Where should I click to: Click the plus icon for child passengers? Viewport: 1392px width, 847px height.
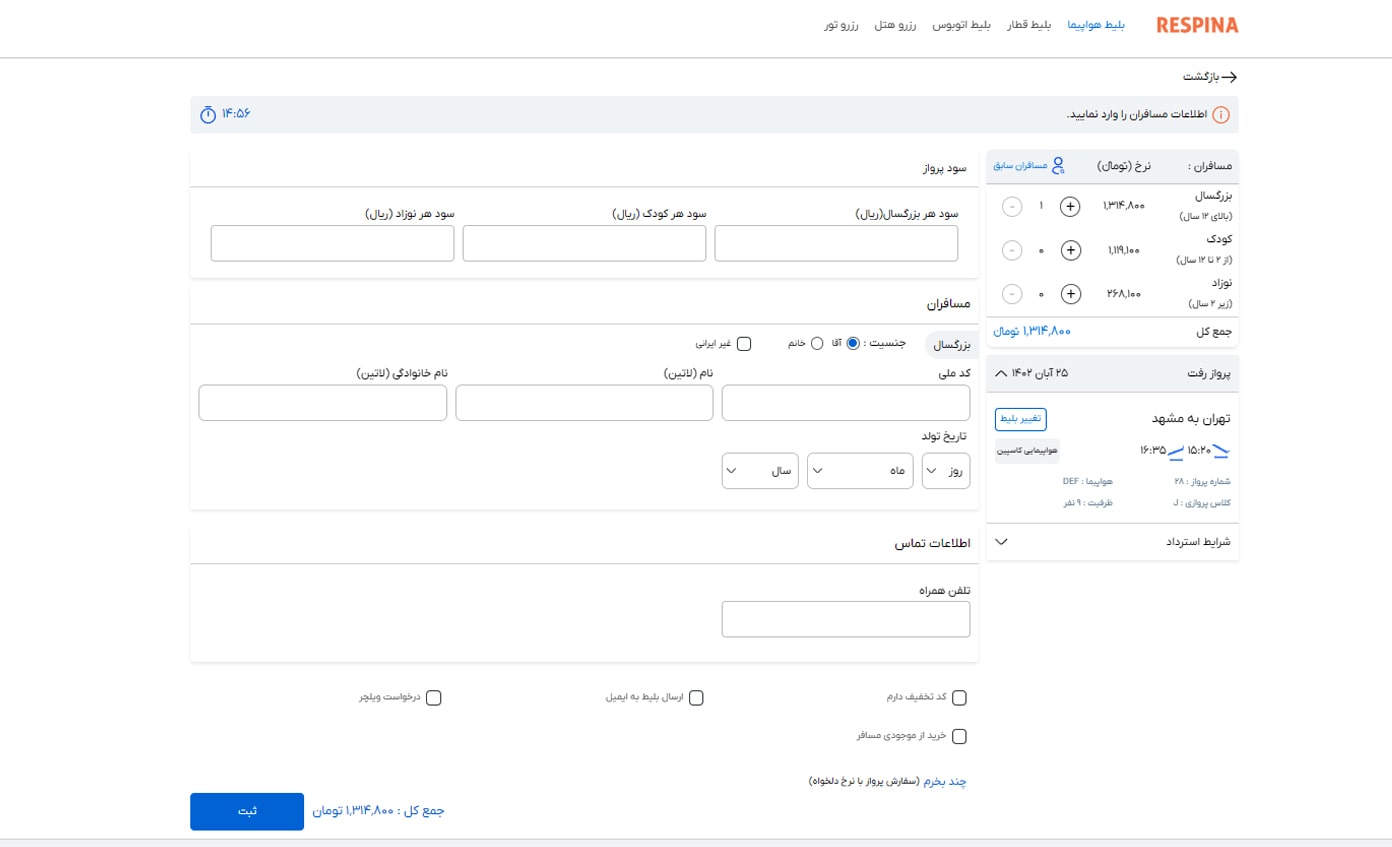coord(1070,250)
